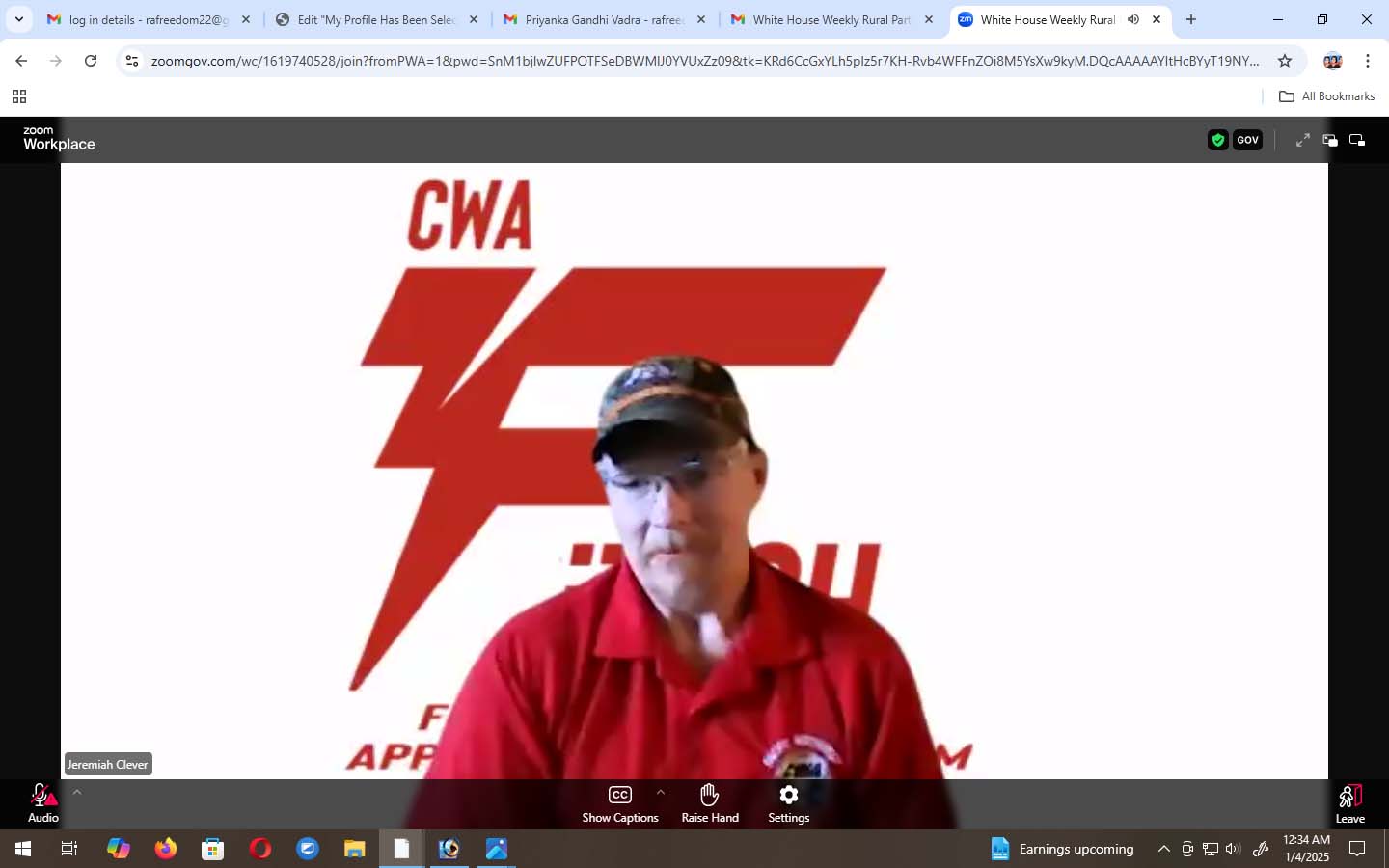The height and width of the screenshot is (868, 1389).
Task: Open the apps grid shortcut
Action: (18, 96)
